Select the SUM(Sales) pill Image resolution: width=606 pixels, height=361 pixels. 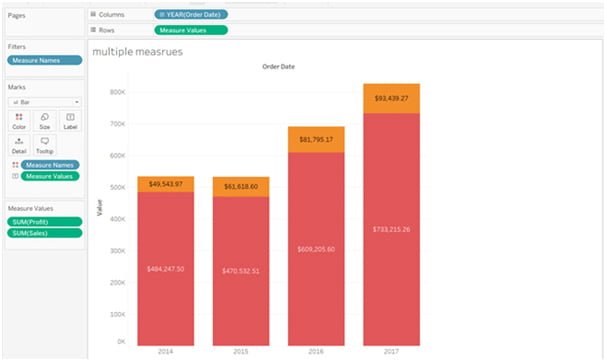[44, 233]
